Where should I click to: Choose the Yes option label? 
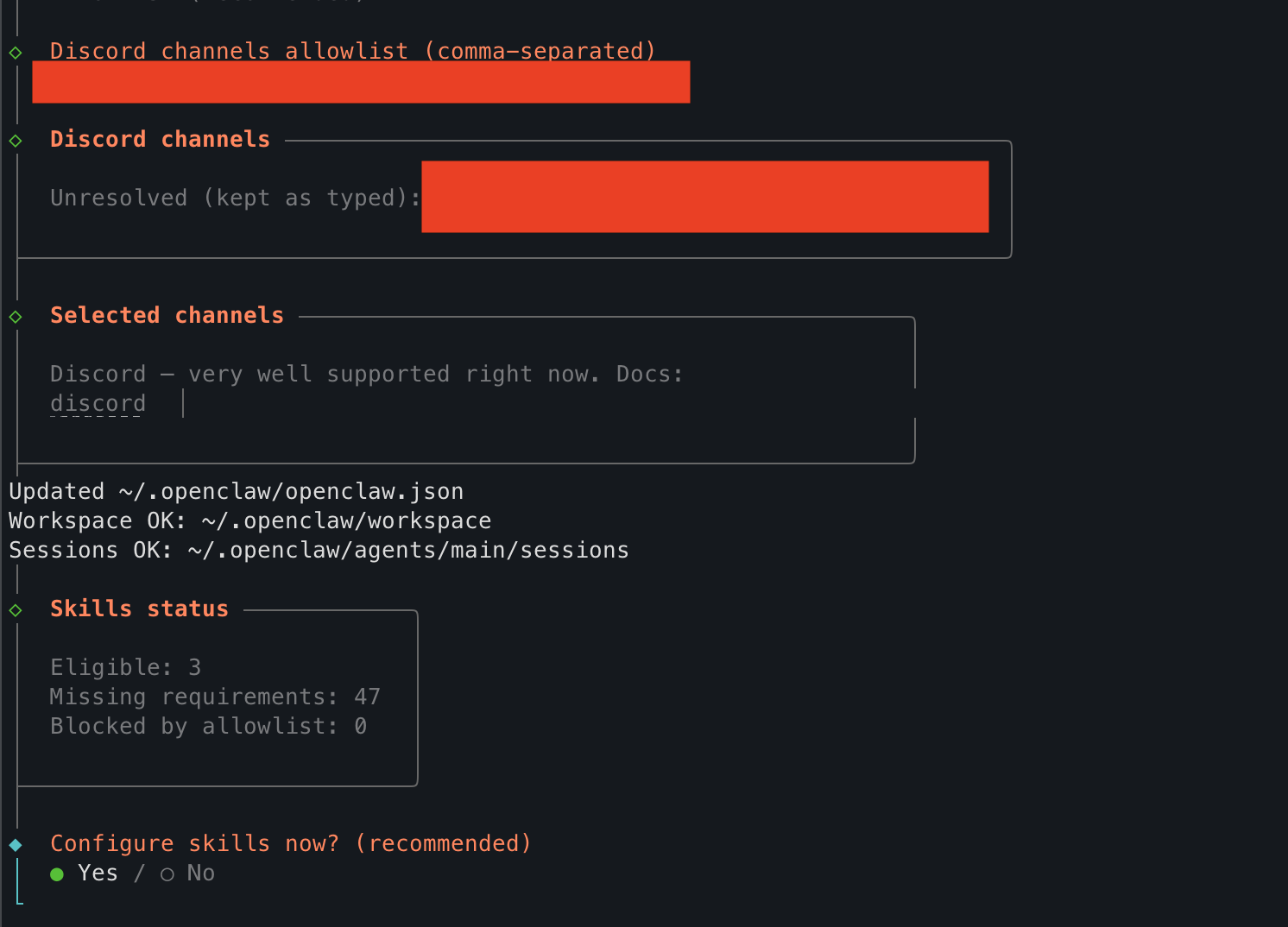tap(98, 873)
